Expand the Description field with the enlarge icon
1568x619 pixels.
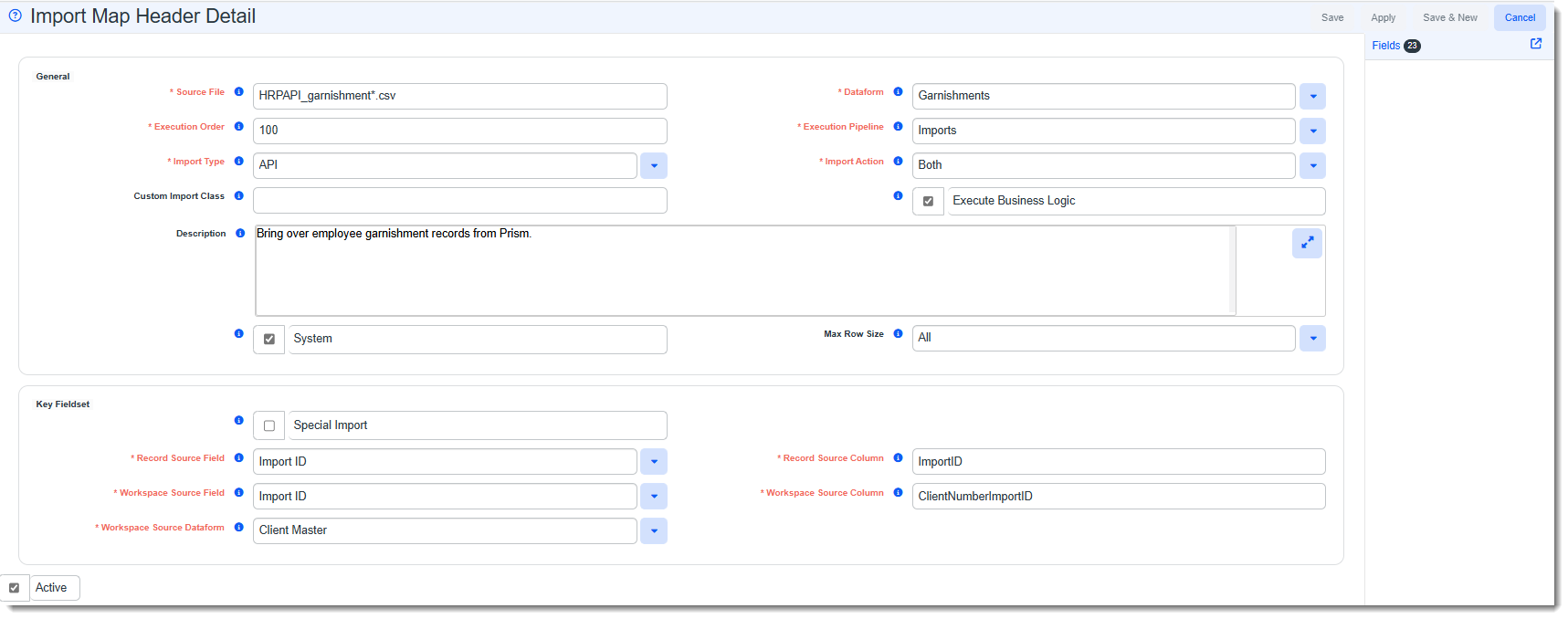click(1307, 243)
